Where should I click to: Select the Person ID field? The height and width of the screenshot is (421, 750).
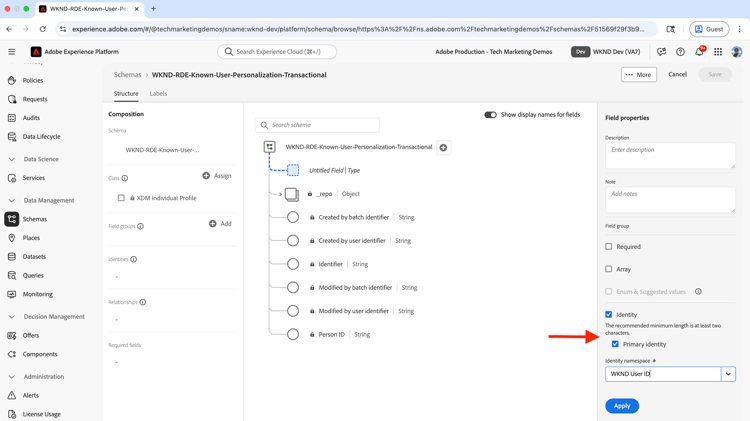click(x=331, y=334)
